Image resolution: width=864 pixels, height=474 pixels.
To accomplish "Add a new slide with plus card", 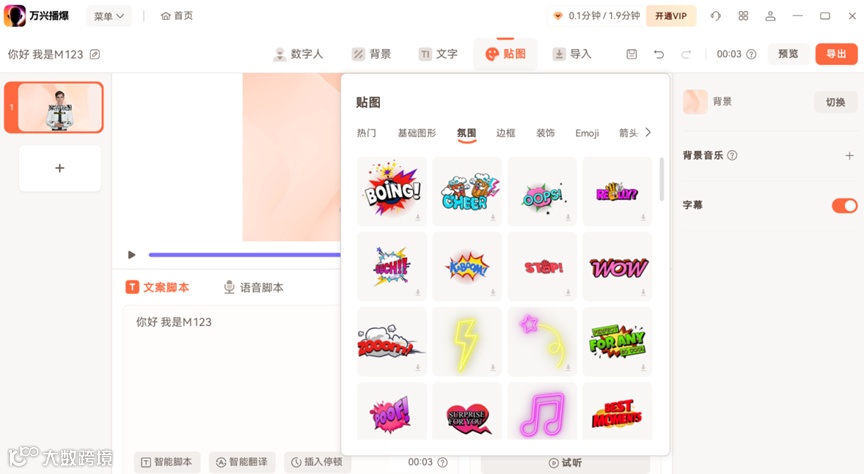I will tap(60, 168).
